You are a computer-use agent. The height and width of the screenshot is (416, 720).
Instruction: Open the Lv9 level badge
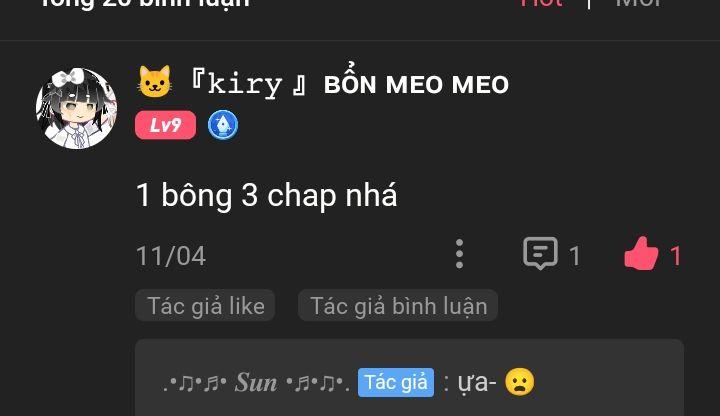click(x=165, y=125)
